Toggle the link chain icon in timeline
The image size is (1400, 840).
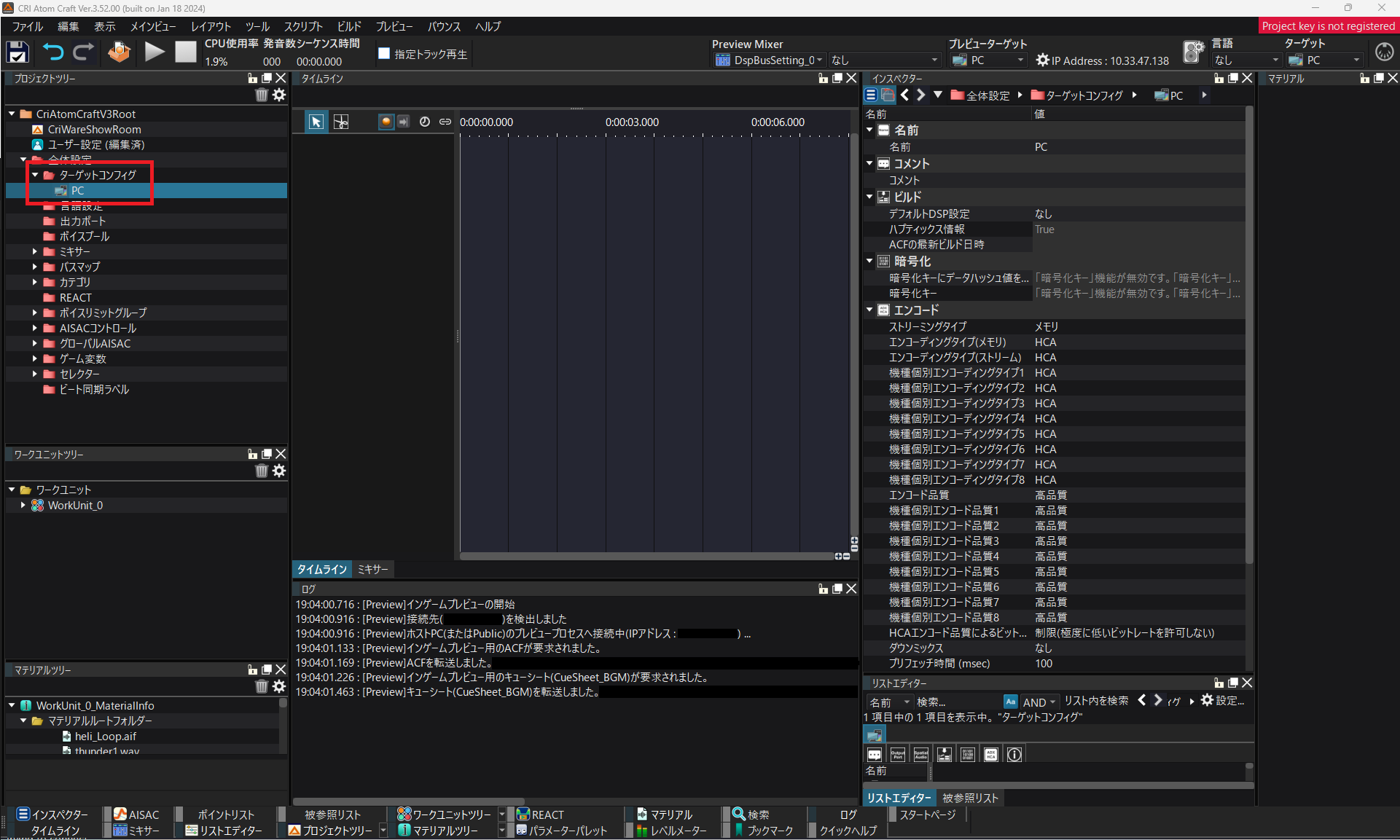coord(445,122)
